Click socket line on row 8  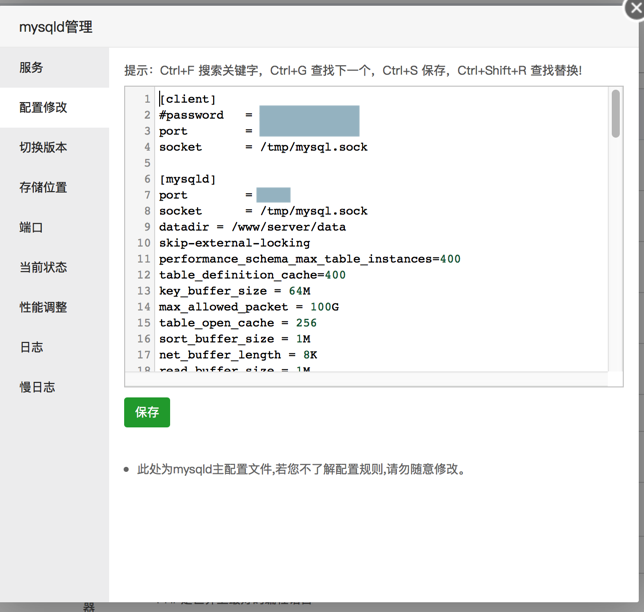[x=263, y=211]
